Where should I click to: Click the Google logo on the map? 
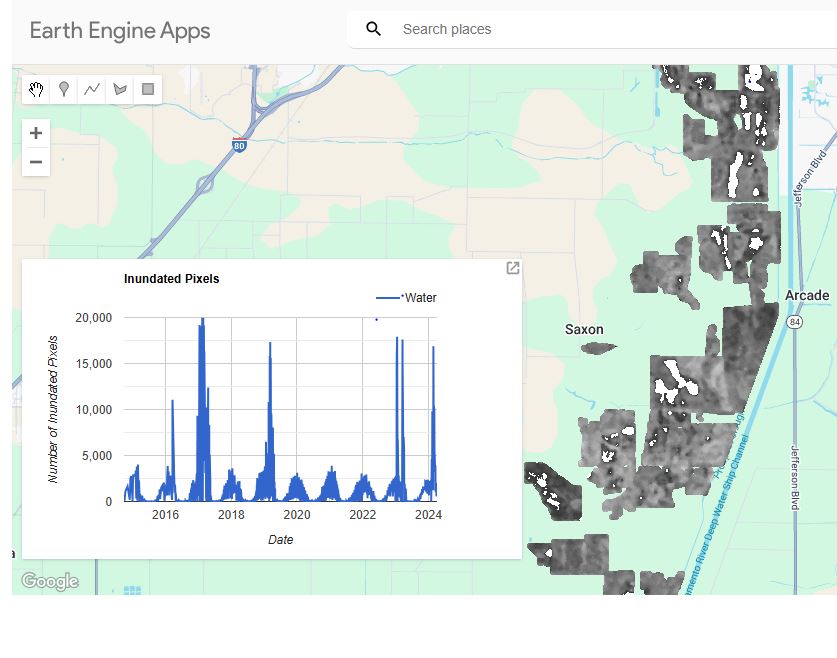click(x=50, y=581)
